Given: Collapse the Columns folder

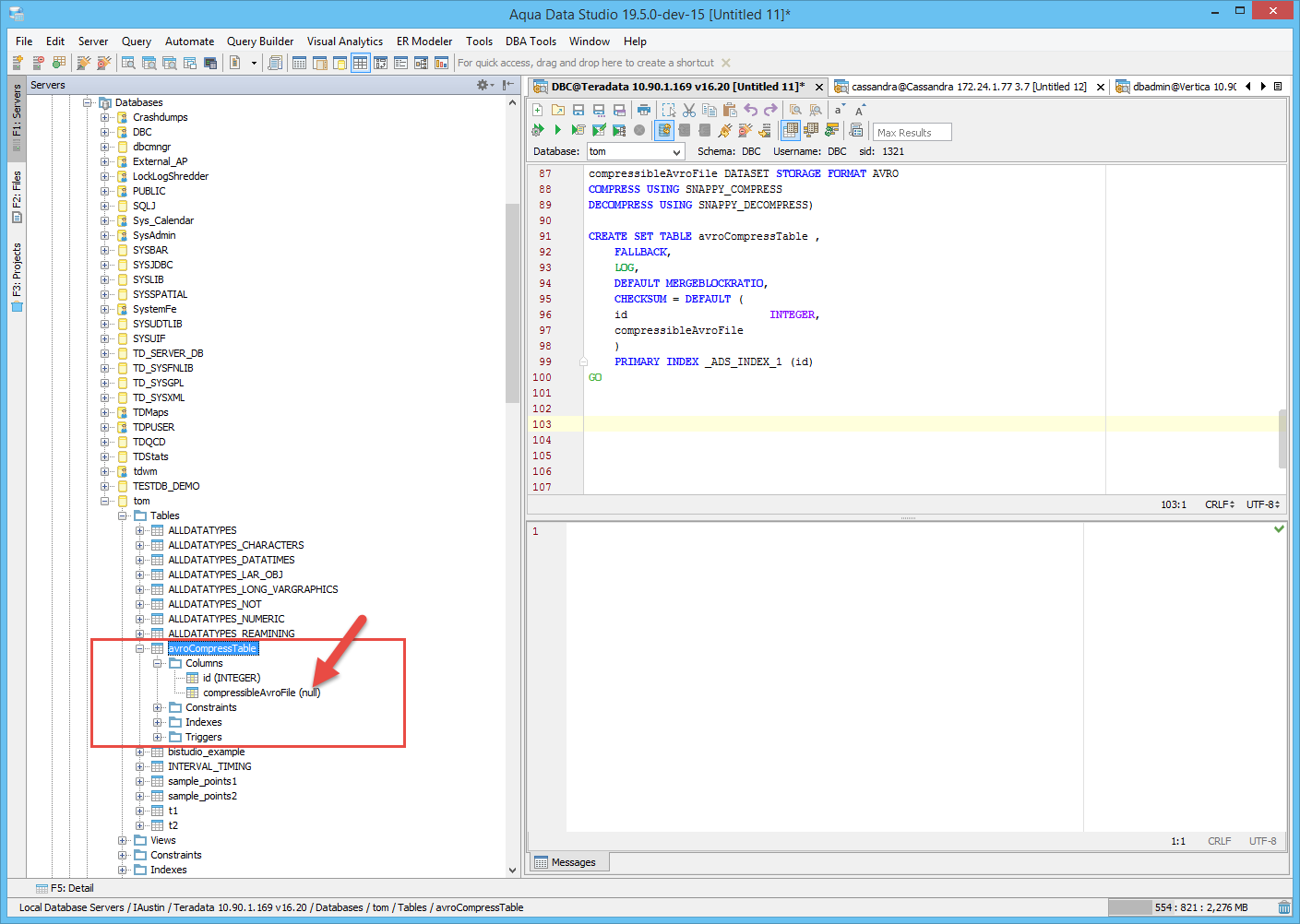Looking at the screenshot, I should pos(158,663).
